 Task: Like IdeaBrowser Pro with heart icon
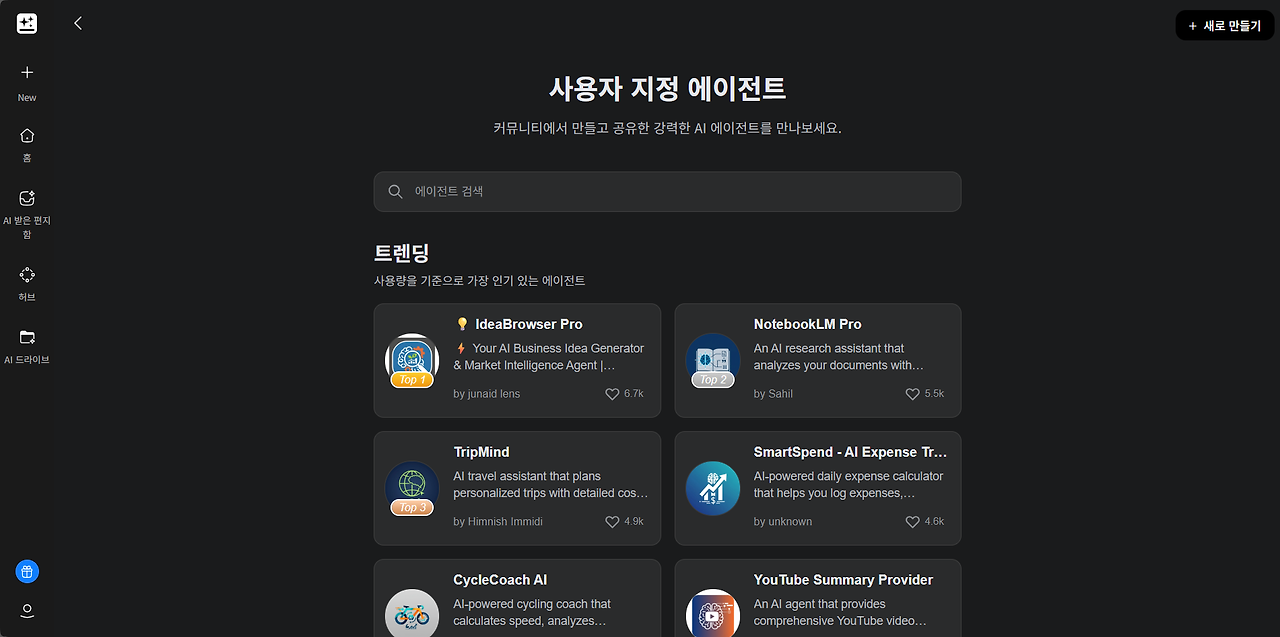tap(612, 394)
